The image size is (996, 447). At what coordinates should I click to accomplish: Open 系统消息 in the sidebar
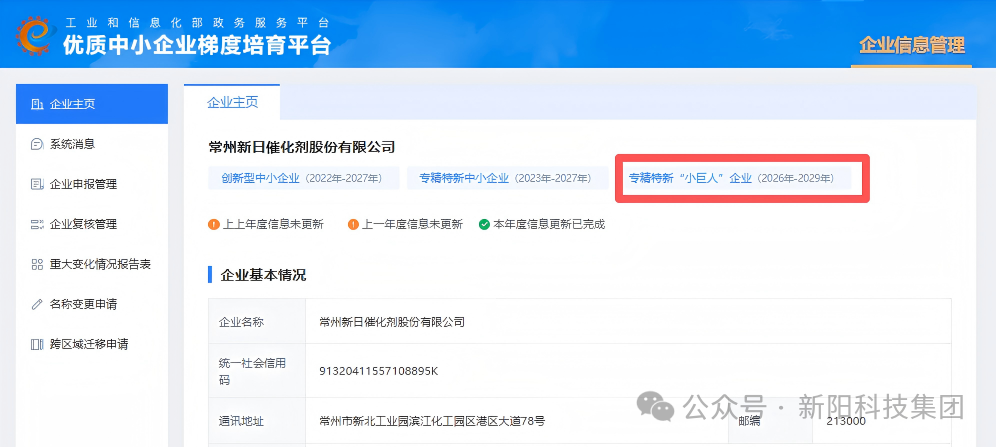pyautogui.click(x=92, y=144)
